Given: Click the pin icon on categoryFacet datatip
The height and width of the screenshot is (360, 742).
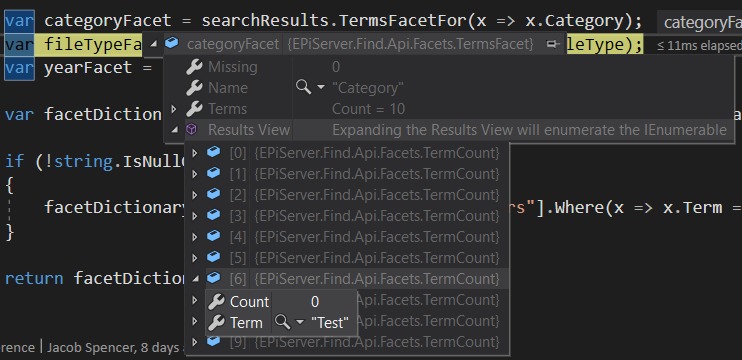Looking at the screenshot, I should pyautogui.click(x=552, y=44).
